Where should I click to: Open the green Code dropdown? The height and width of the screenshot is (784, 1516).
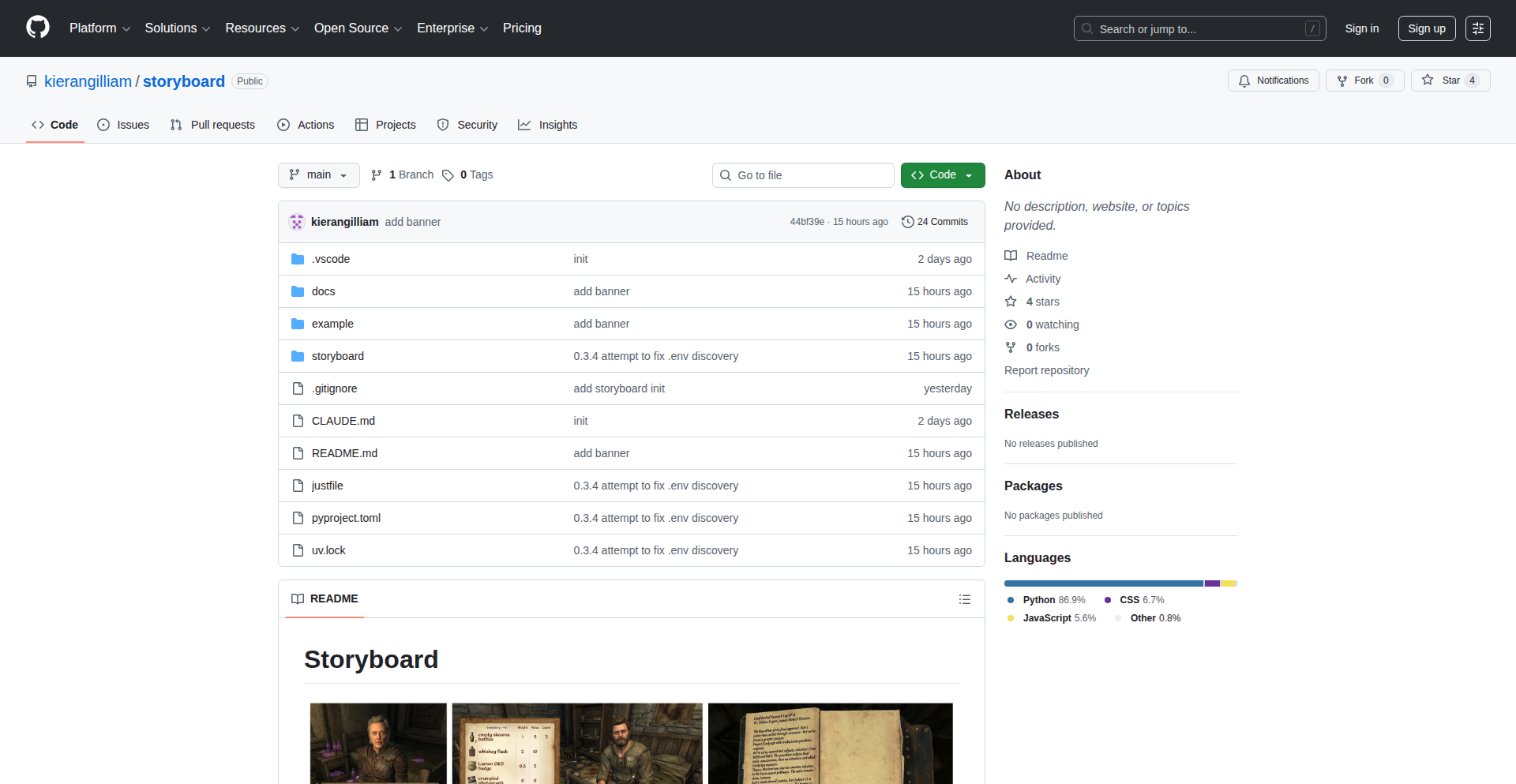coord(942,175)
